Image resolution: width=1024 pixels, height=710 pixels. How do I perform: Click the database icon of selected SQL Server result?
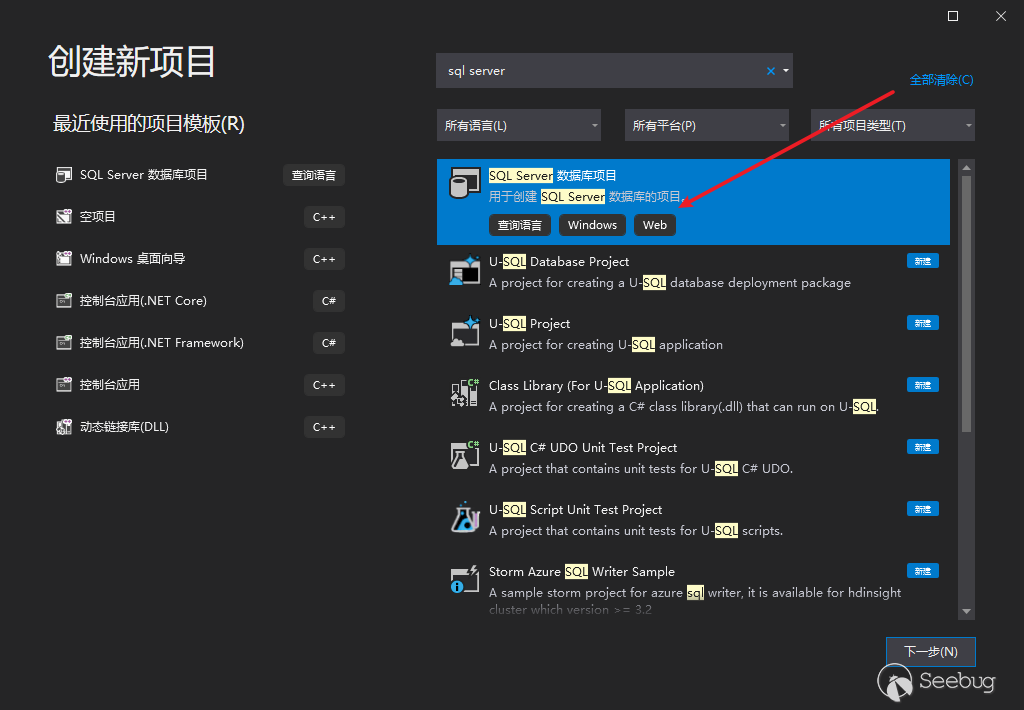(x=464, y=183)
